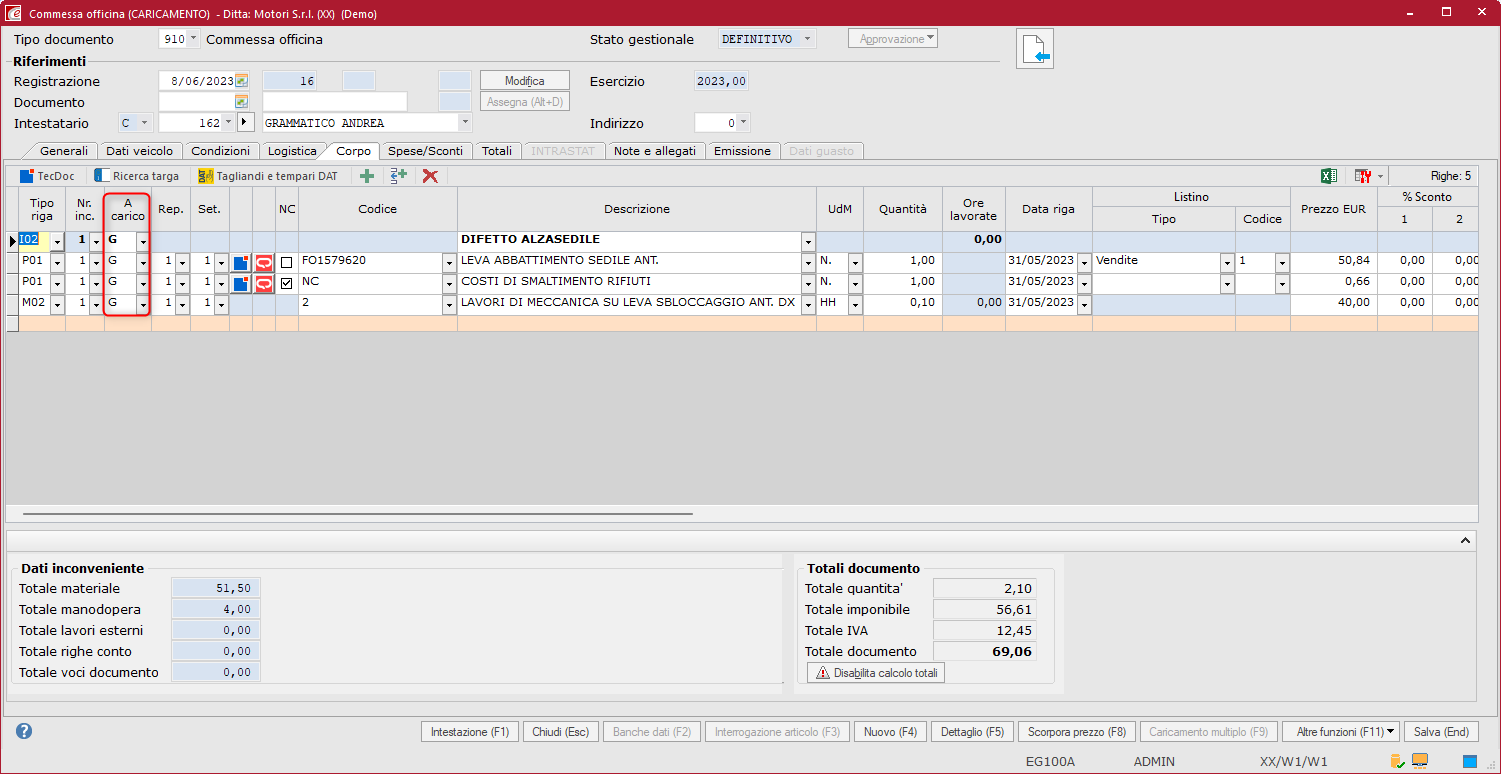
Task: Open the Spese/Sconti tab
Action: [x=425, y=151]
